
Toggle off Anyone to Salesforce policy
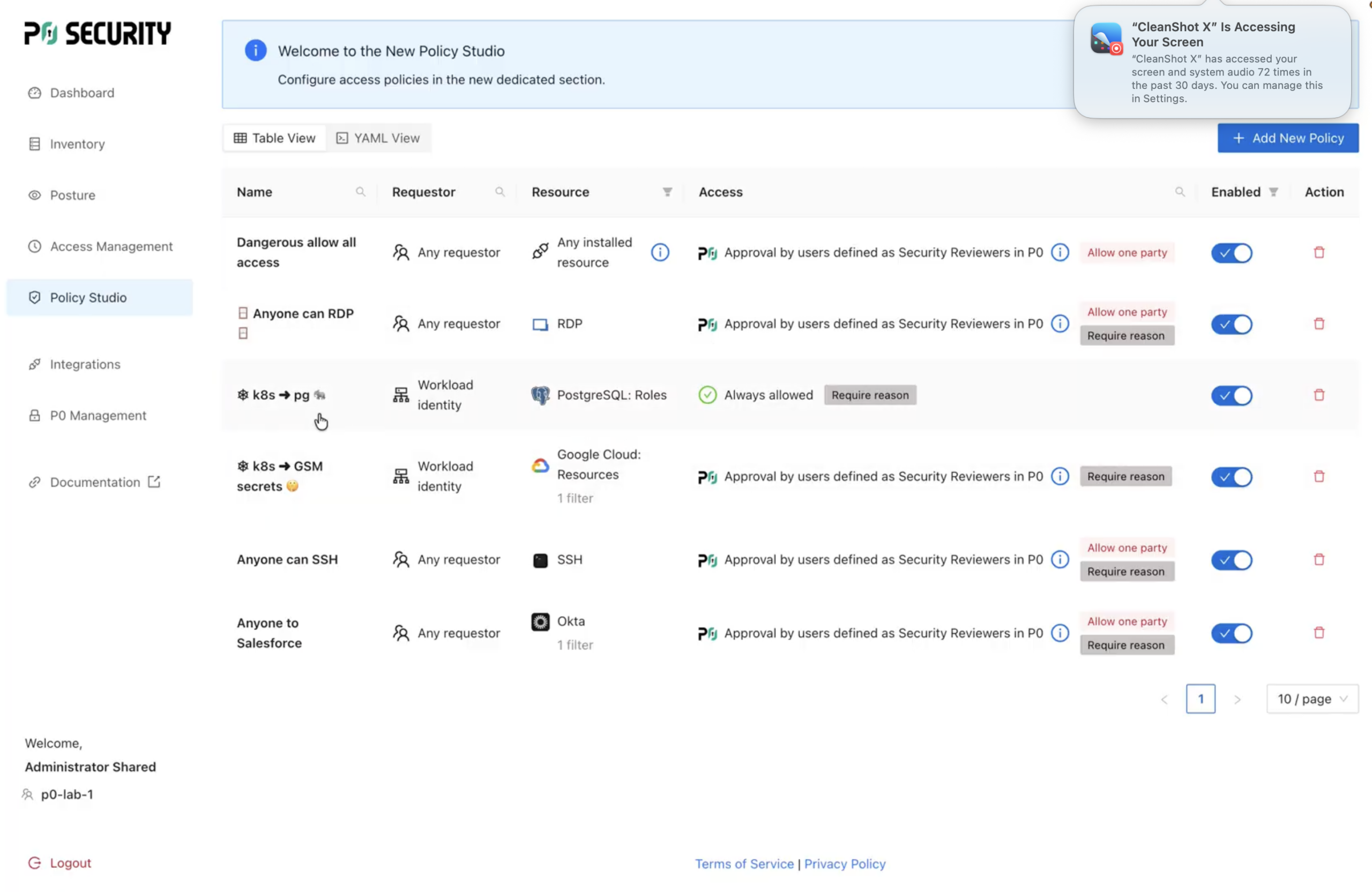1232,633
